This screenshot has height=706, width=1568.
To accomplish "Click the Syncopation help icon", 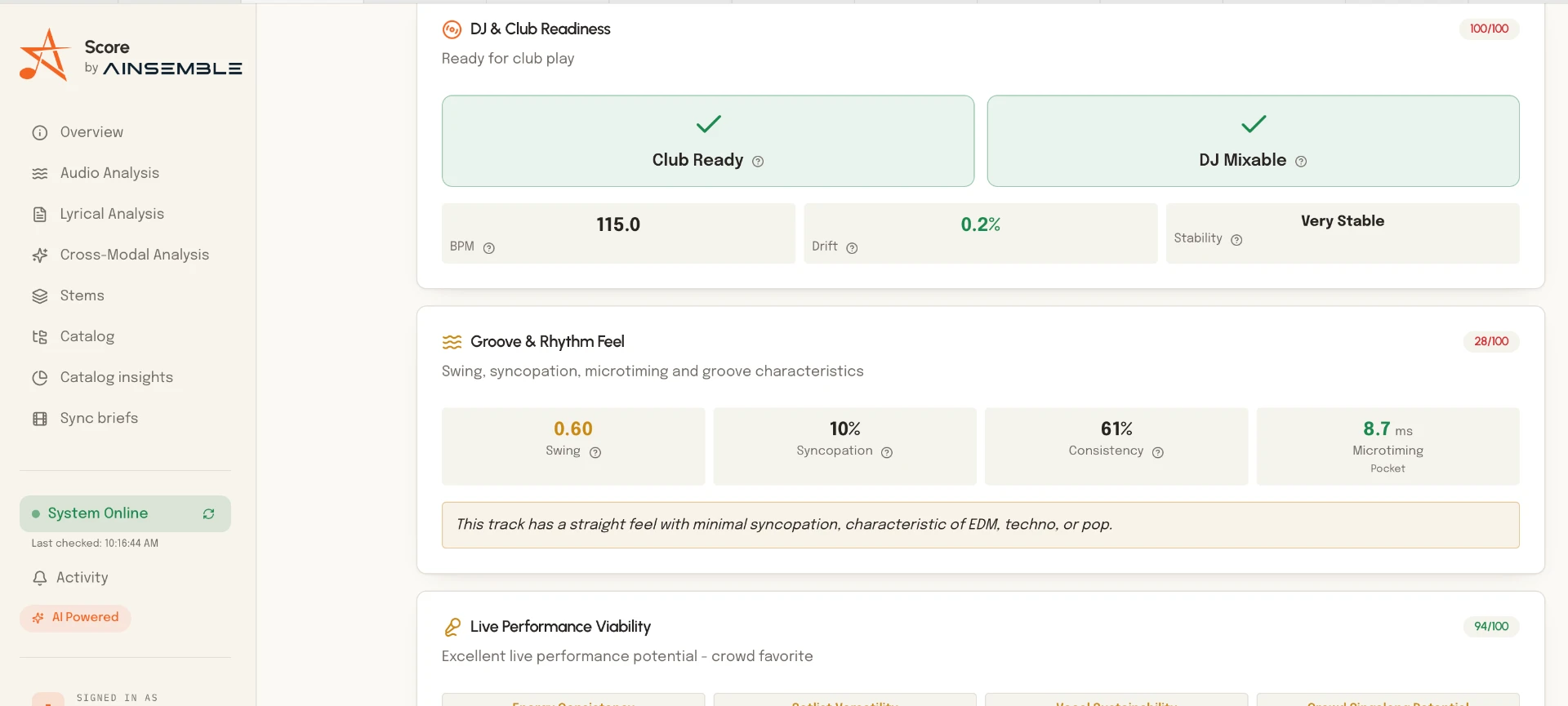I will click(x=887, y=452).
